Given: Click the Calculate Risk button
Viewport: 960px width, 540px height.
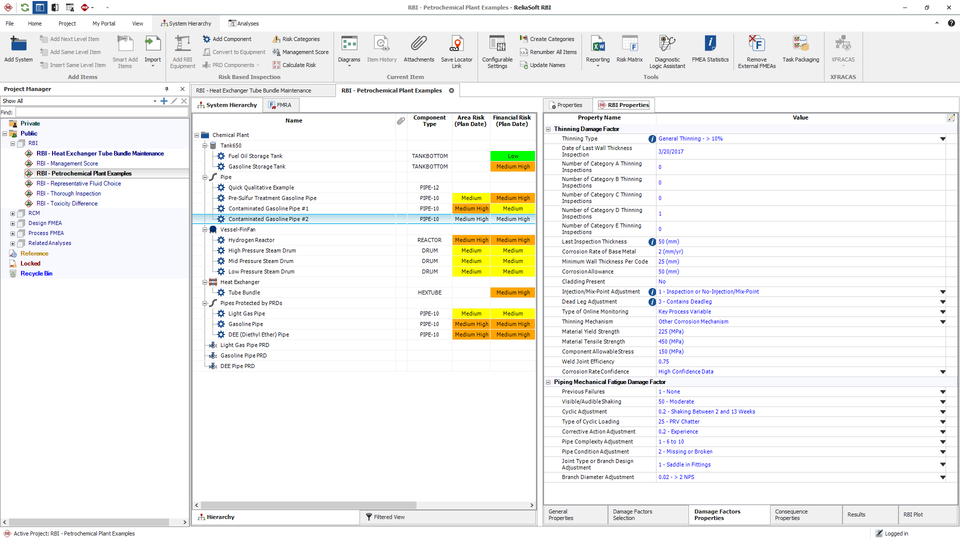Looking at the screenshot, I should [x=294, y=65].
